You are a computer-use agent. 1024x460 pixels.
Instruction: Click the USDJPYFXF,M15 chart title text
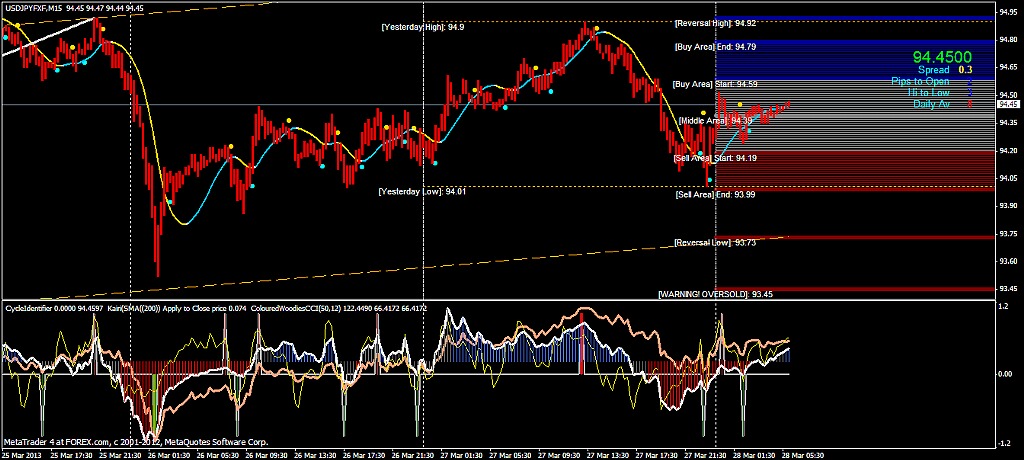pos(33,8)
